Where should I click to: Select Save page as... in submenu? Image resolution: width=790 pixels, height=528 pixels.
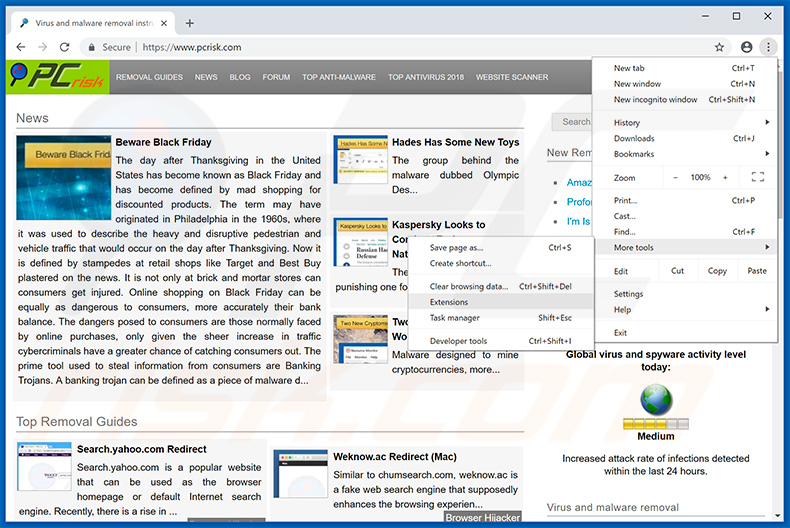501,247
